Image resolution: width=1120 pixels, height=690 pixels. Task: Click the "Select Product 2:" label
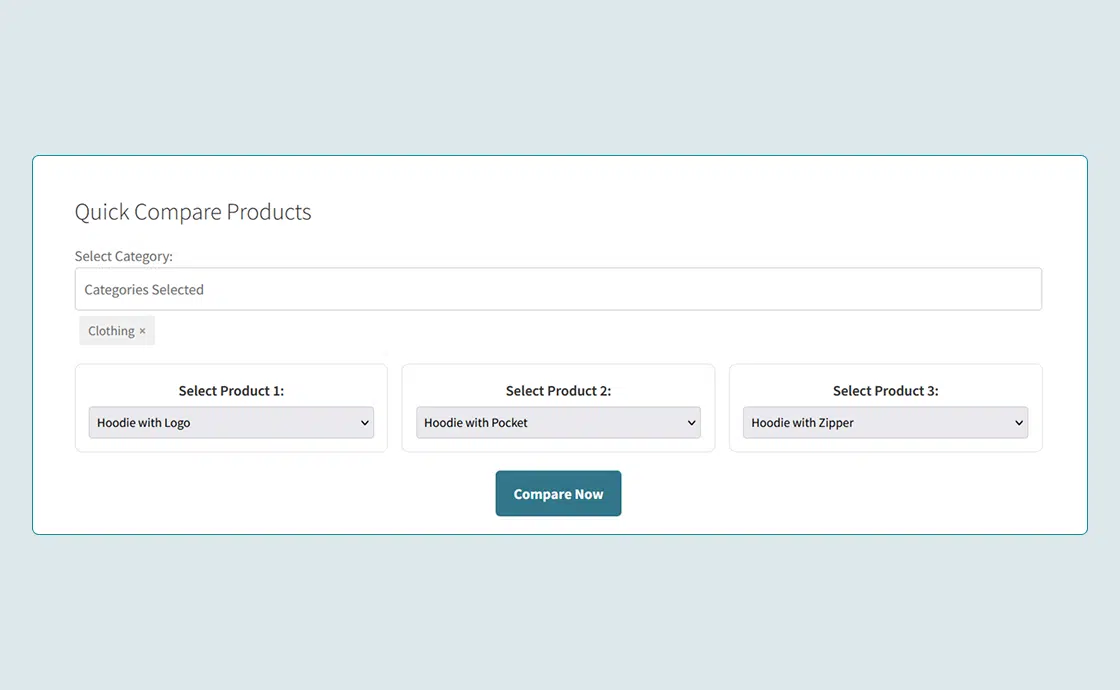coord(558,391)
